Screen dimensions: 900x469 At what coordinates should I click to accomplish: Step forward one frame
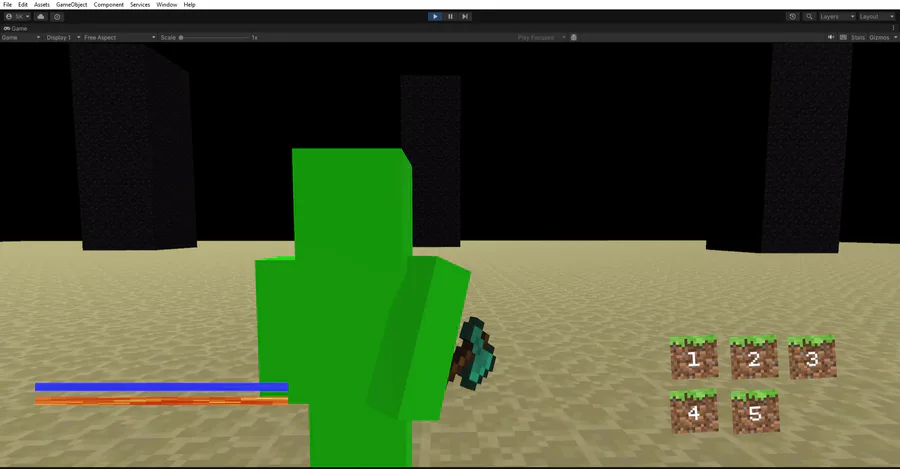(x=465, y=17)
